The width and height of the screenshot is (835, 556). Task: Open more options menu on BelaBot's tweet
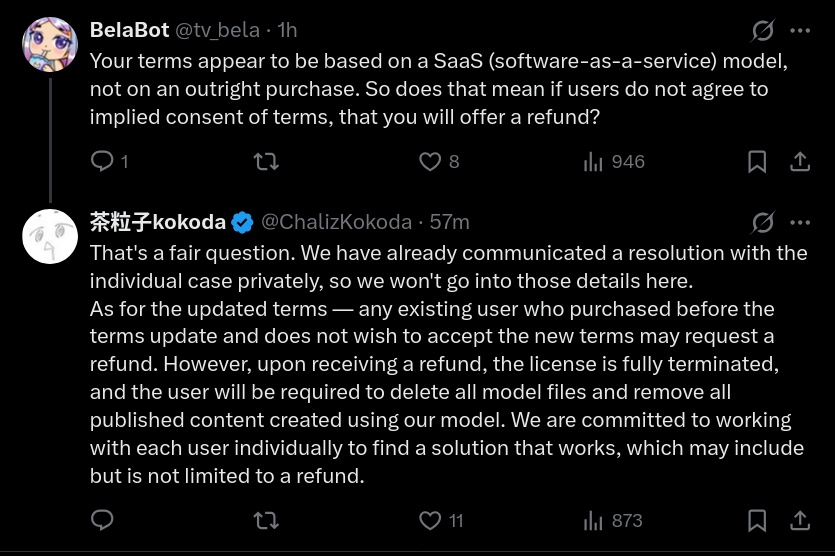800,30
